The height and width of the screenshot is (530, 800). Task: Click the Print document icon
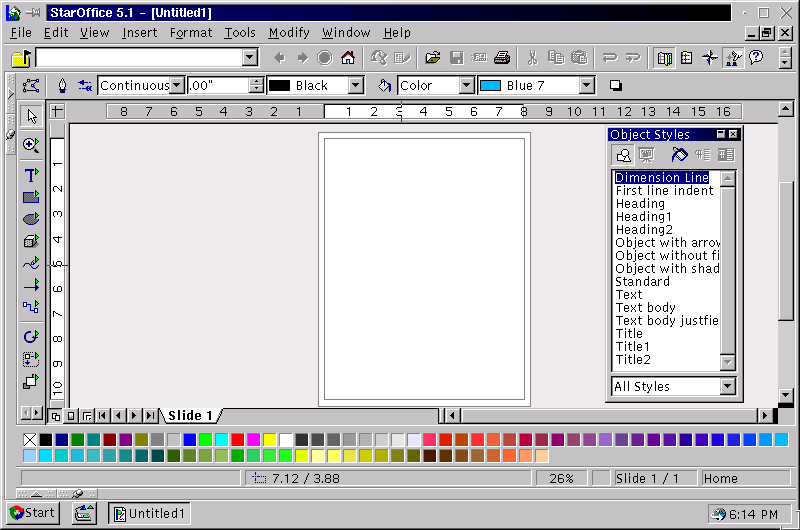pos(502,58)
